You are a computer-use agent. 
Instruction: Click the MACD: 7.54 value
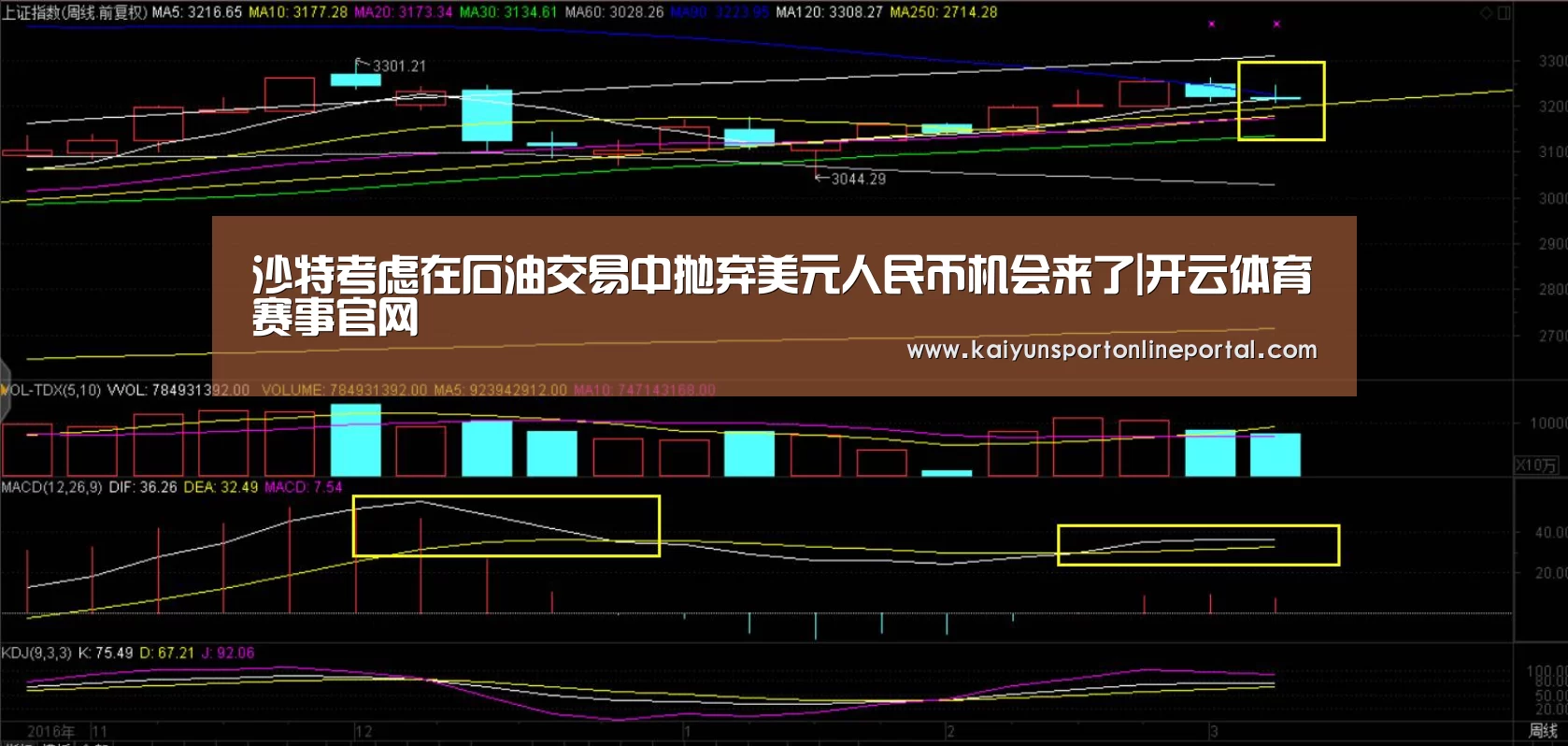304,487
